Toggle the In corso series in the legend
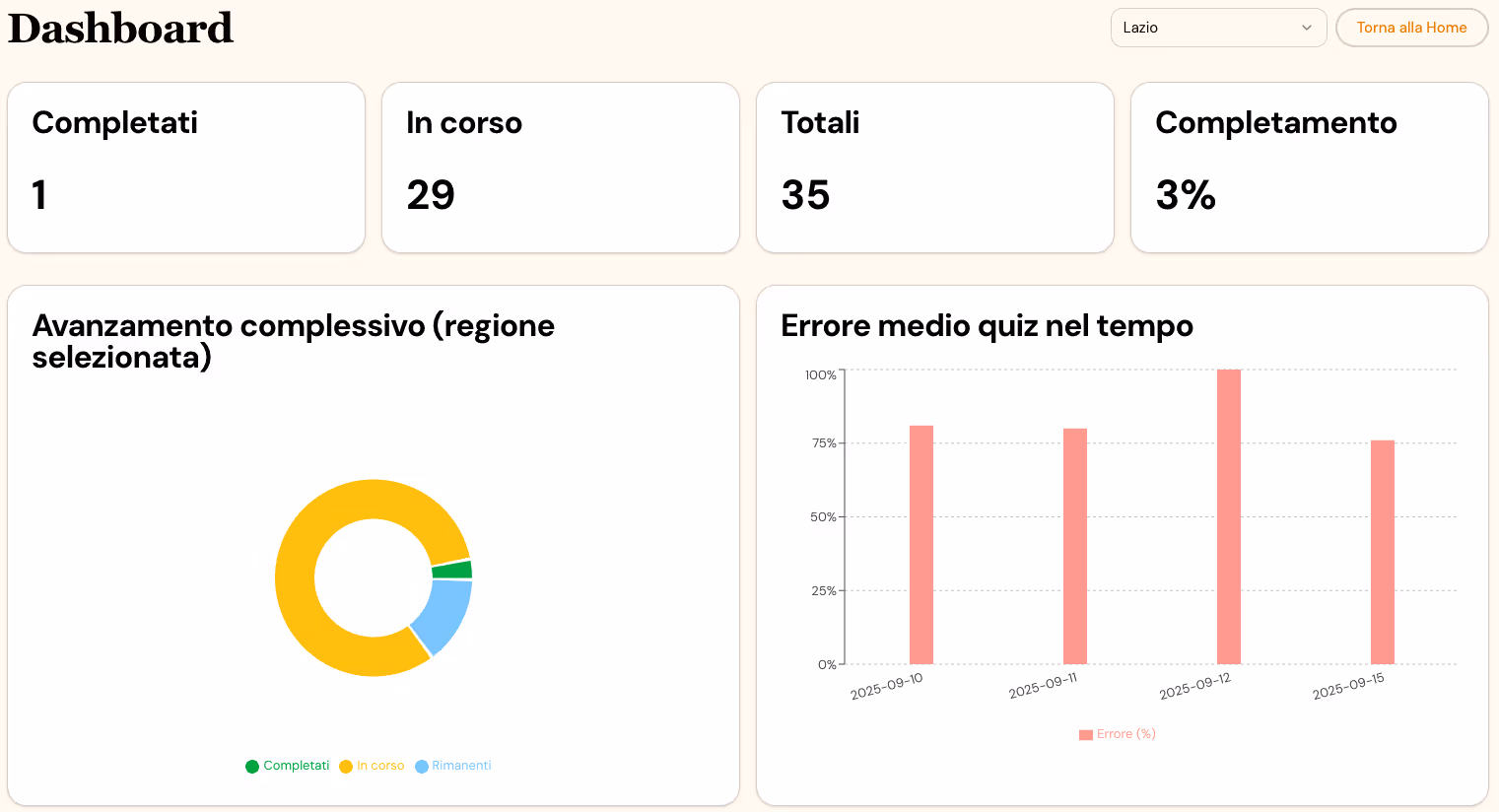The image size is (1499, 812). (x=372, y=765)
